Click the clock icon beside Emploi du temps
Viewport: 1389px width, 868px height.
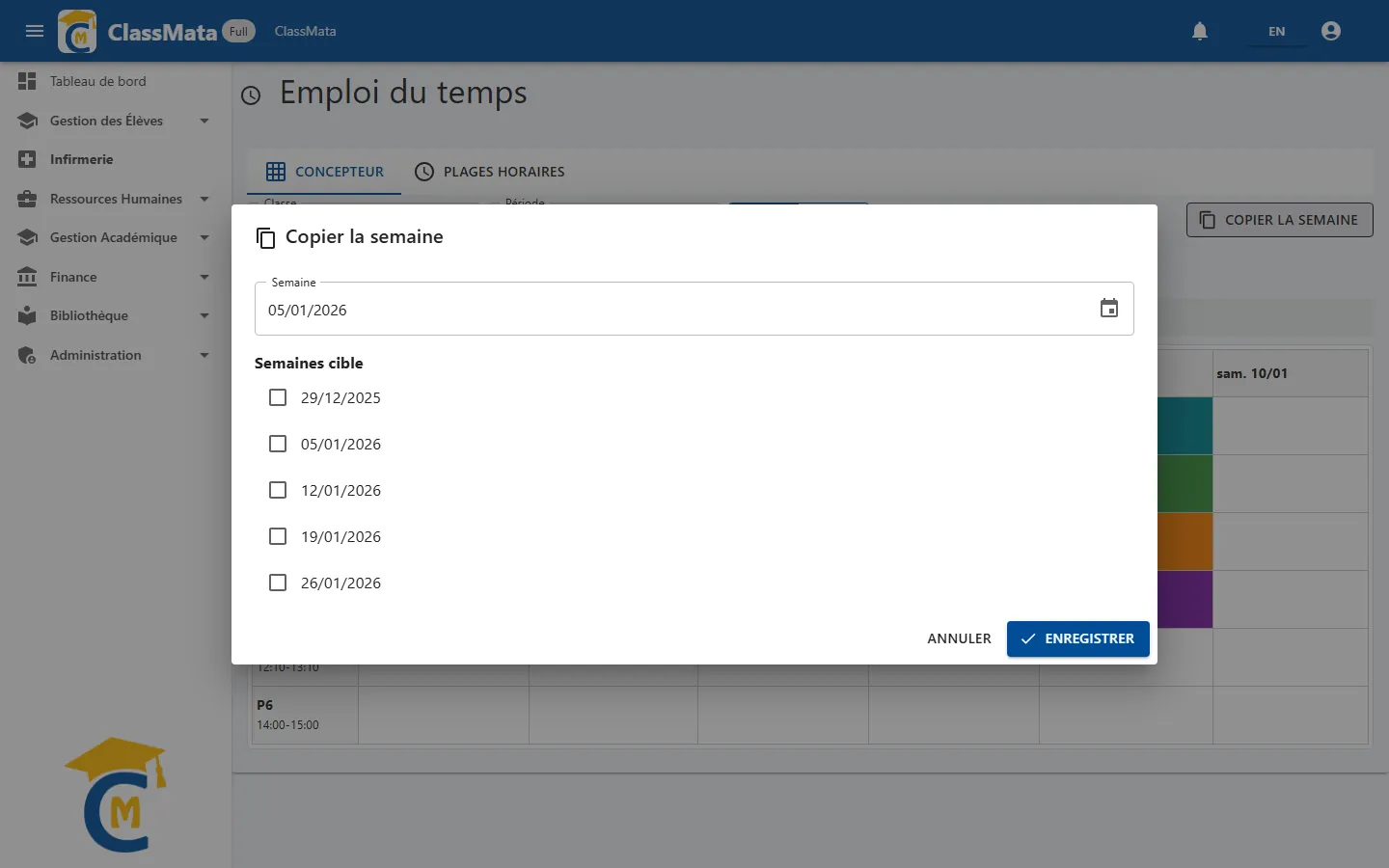pyautogui.click(x=251, y=95)
